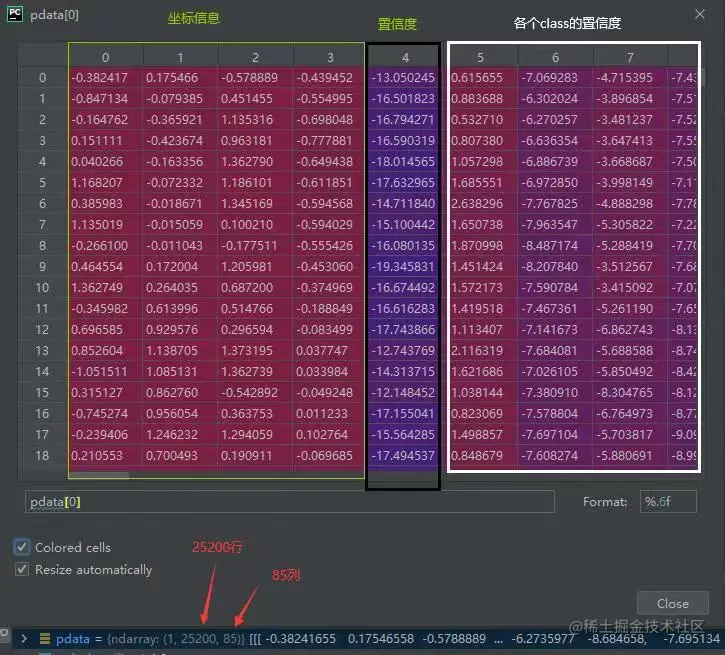Click cell with value -19.345831
Screen dimensions: 725x655
(x=404, y=267)
